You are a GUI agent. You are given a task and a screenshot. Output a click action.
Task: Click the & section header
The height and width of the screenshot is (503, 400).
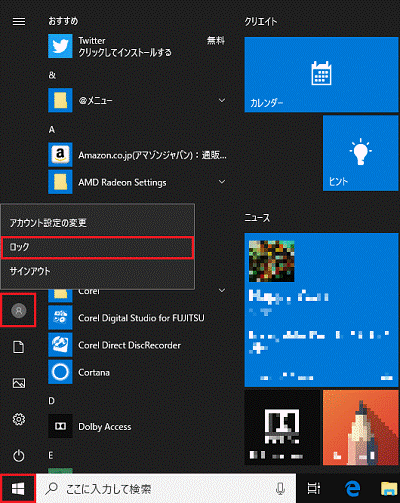click(52, 75)
